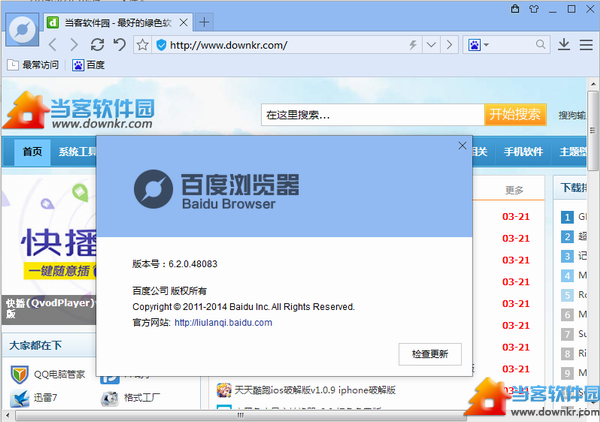
Task: Click the 大家都在下 section heading
Action: coord(35,346)
